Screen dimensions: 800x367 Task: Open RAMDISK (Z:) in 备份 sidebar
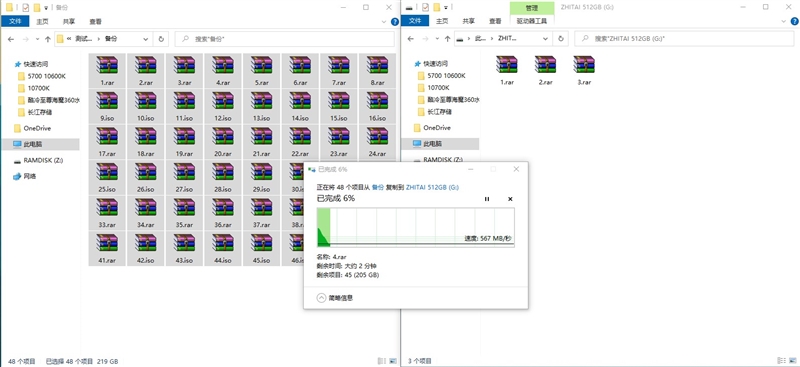pyautogui.click(x=38, y=160)
